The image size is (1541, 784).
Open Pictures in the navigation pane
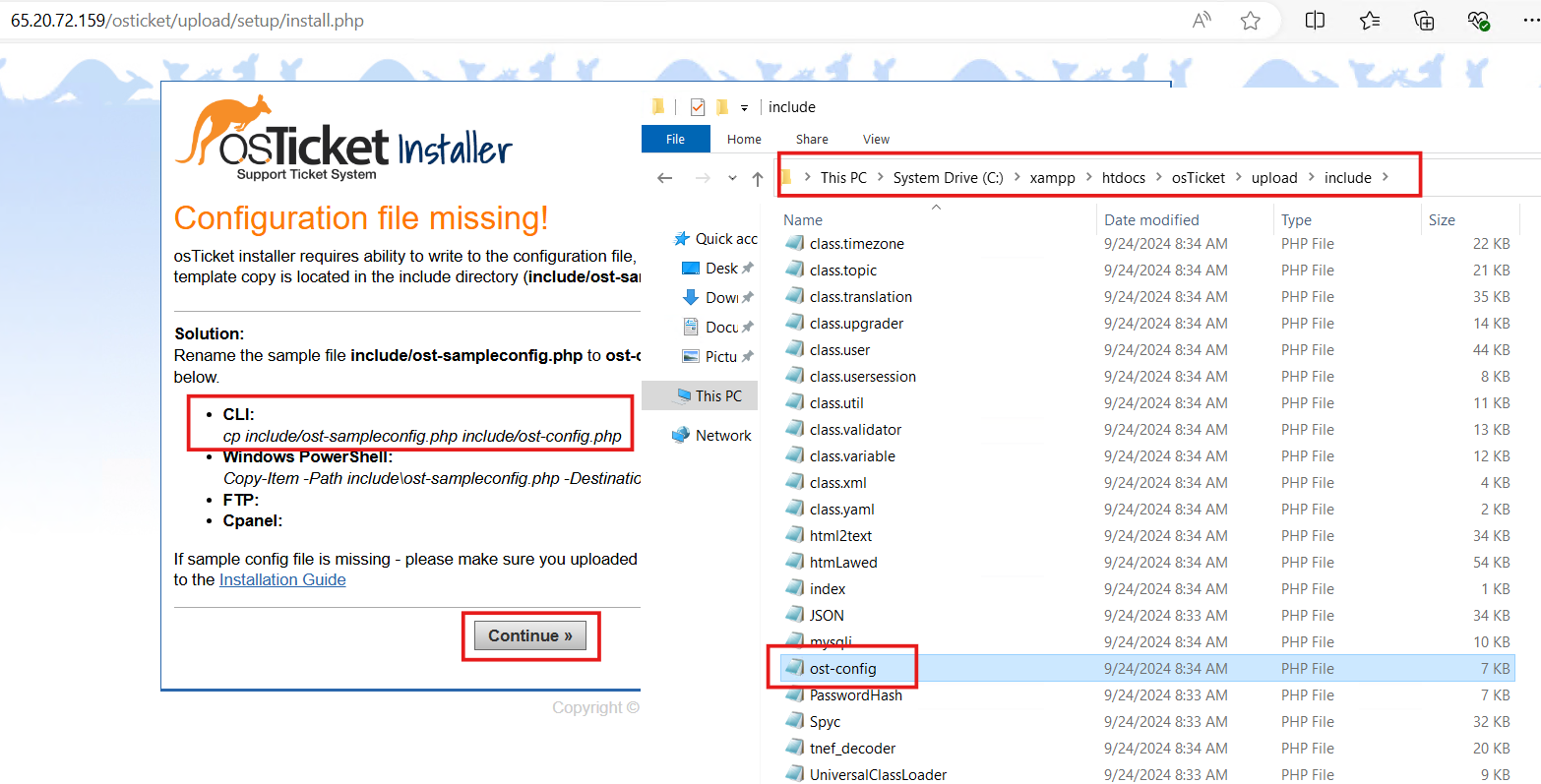pos(719,356)
